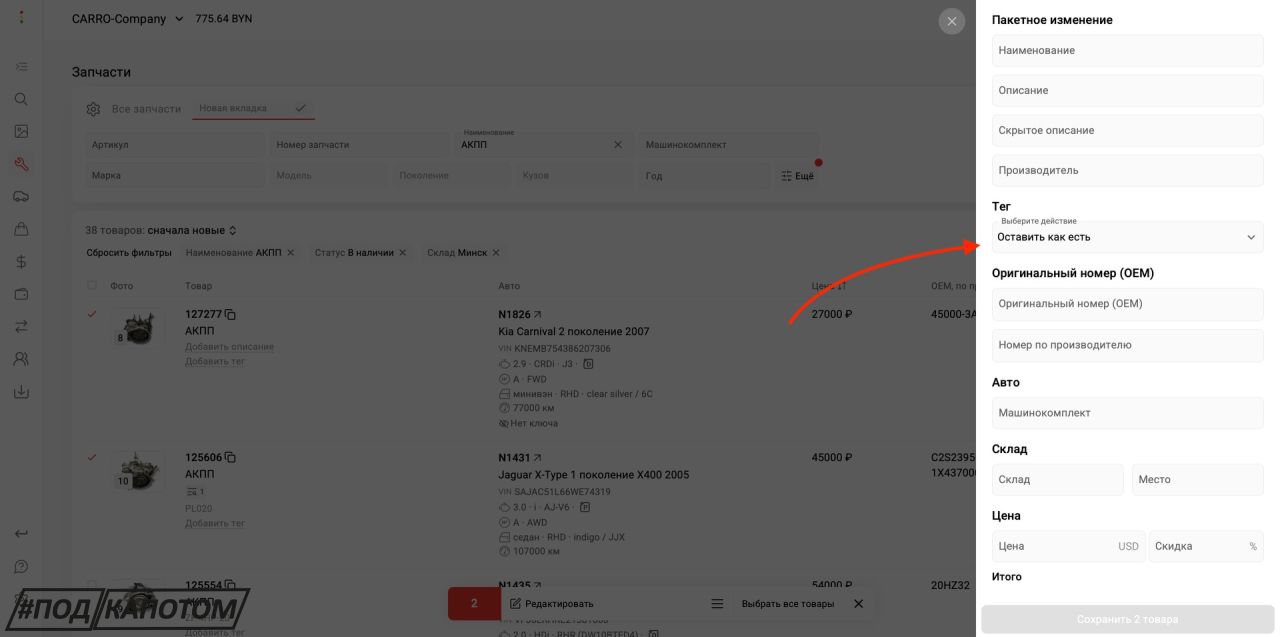Open the dollar sign finance icon
1280x637 pixels.
pos(21,262)
